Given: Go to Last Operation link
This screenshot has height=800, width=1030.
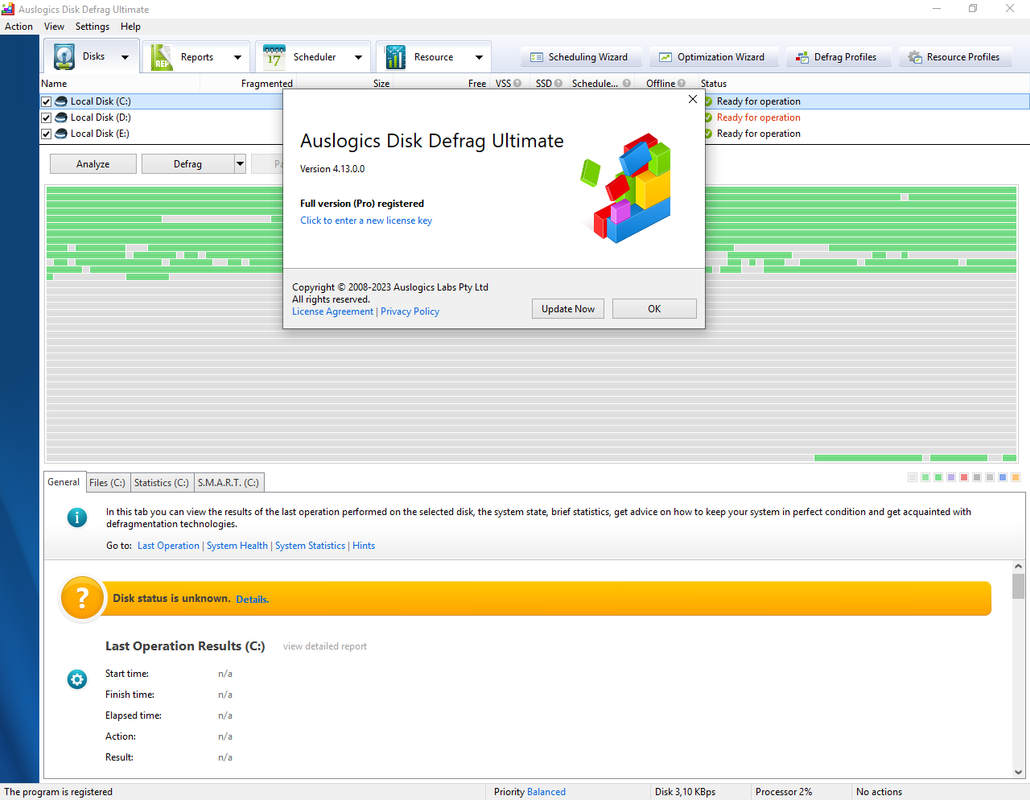Looking at the screenshot, I should (168, 546).
